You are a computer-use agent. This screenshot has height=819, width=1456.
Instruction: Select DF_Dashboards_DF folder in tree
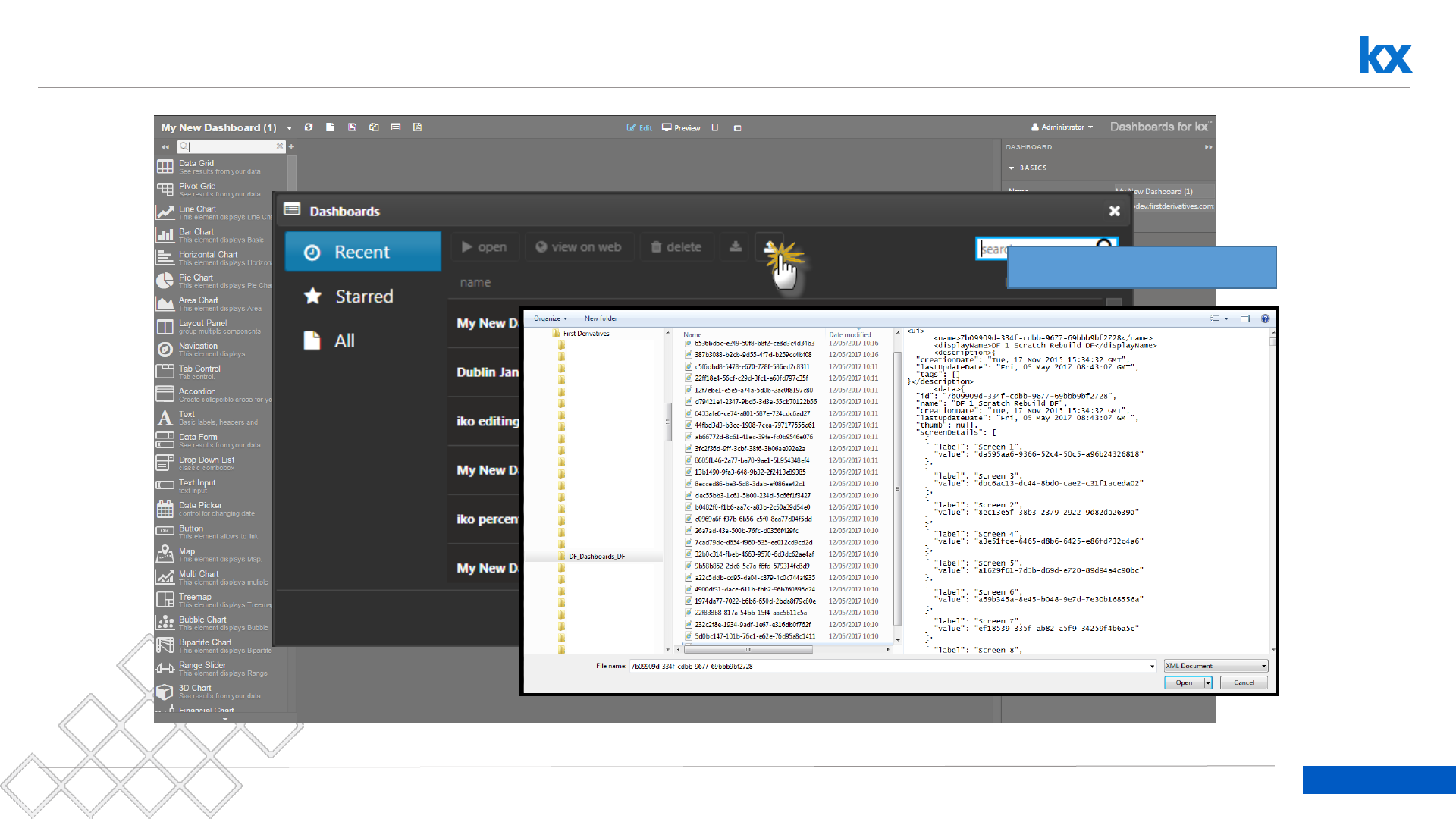[x=597, y=557]
